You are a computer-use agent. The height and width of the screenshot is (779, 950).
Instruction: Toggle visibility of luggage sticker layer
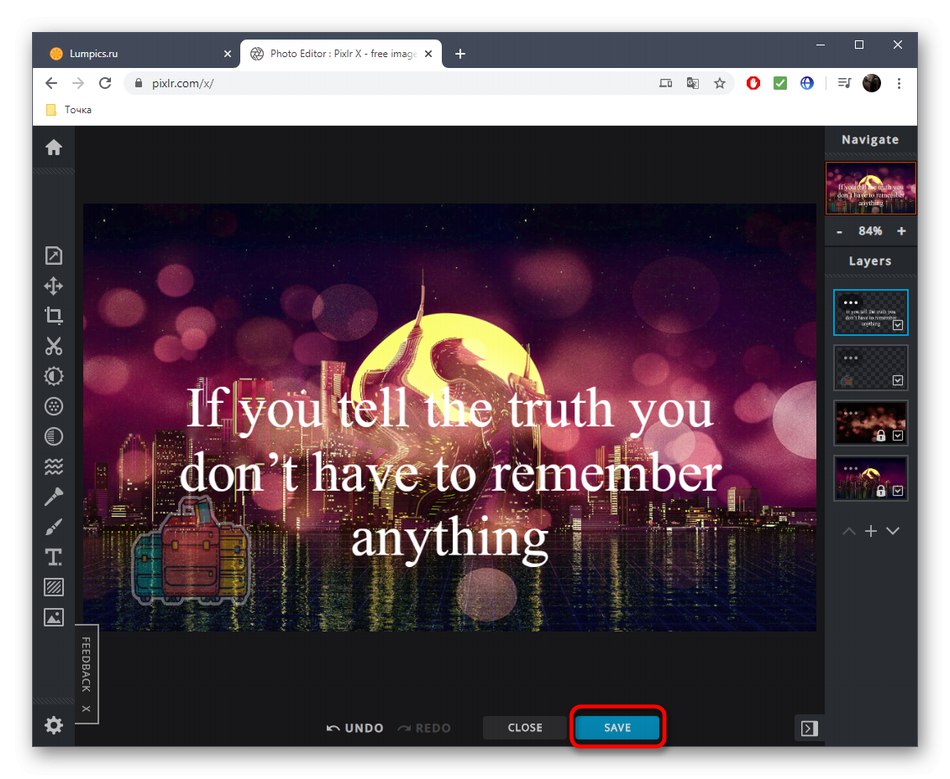898,380
